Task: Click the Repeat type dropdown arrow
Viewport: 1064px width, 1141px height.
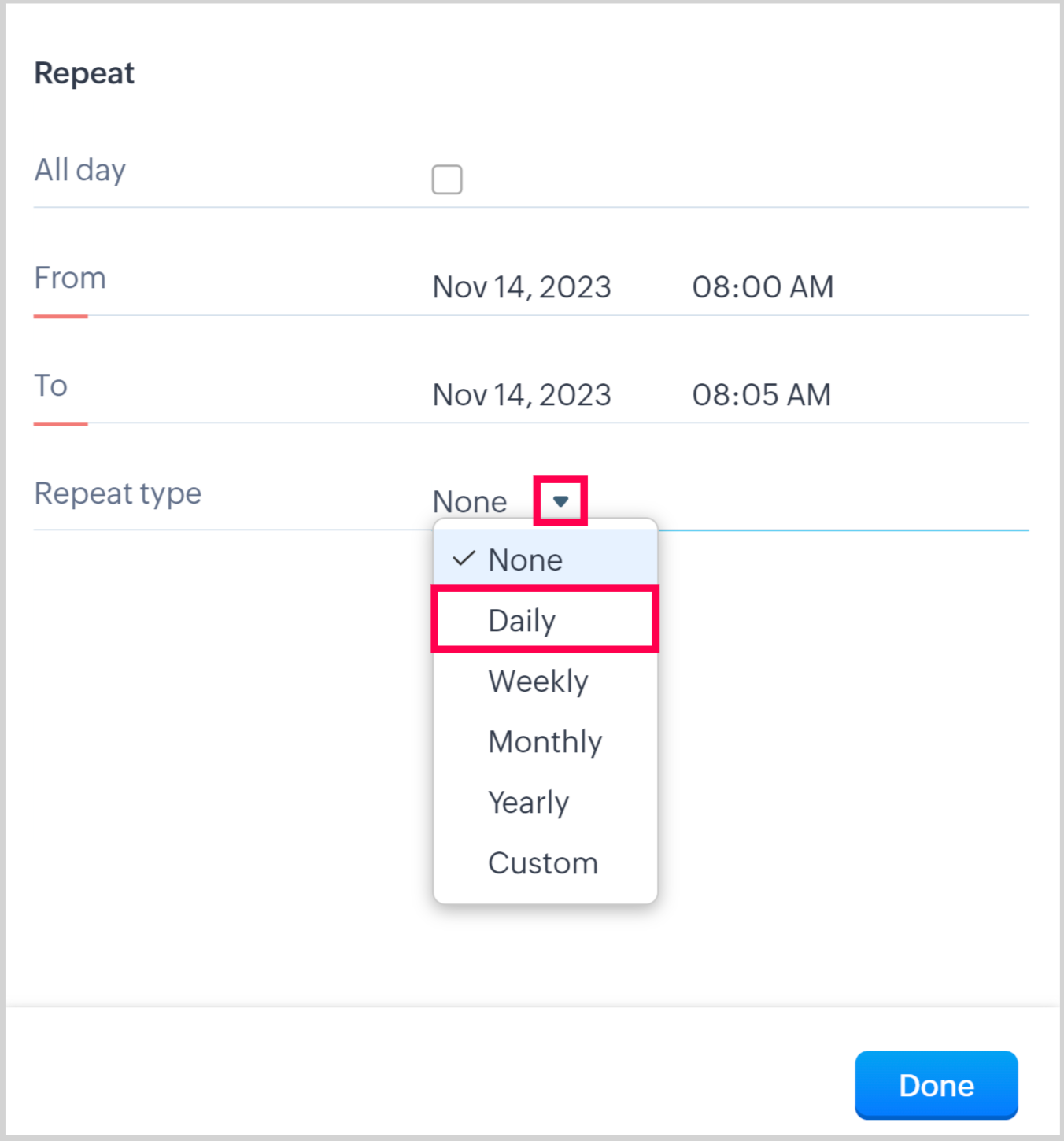Action: click(x=560, y=500)
